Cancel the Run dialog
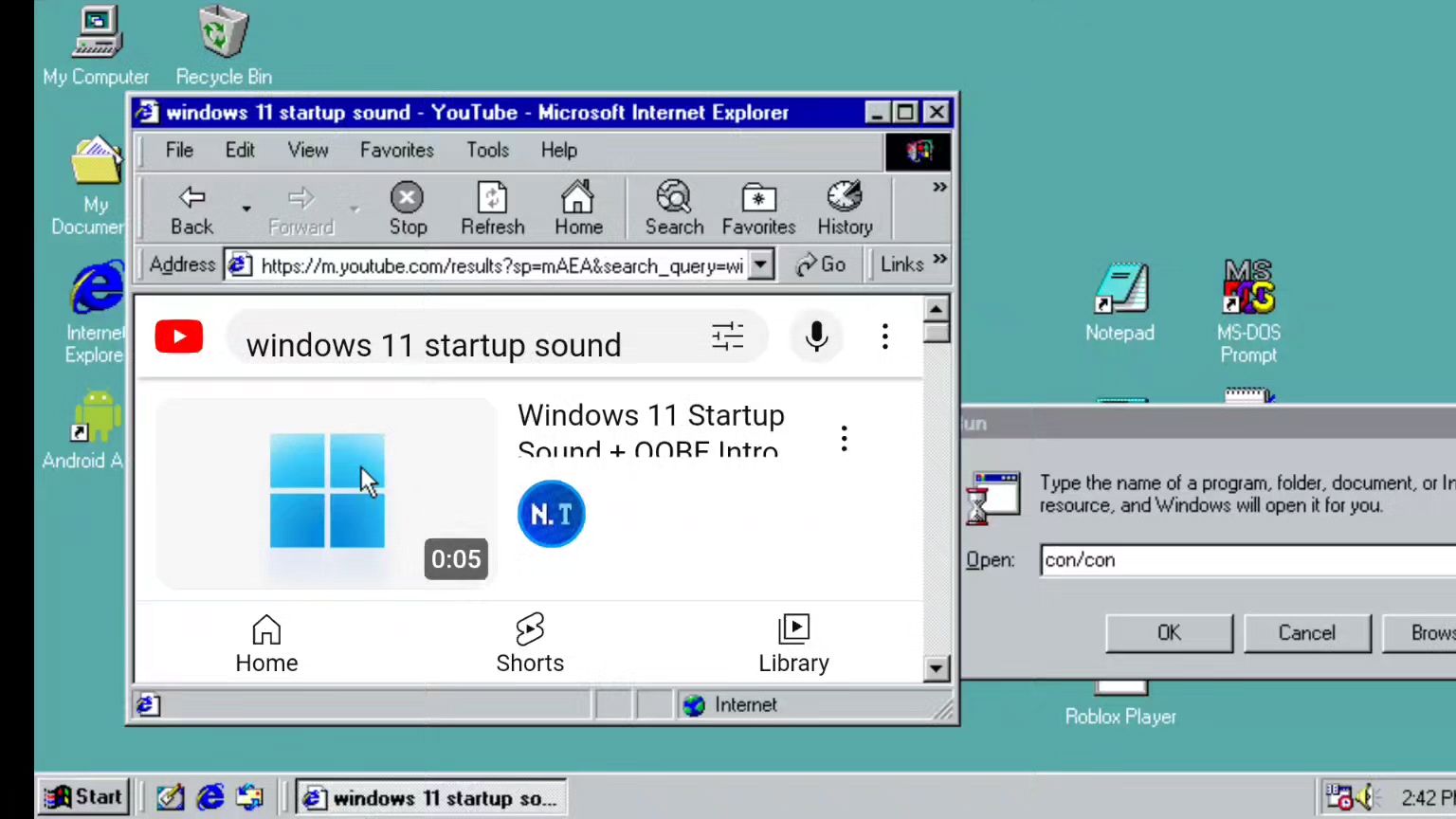Viewport: 1456px width, 819px height. [x=1306, y=633]
